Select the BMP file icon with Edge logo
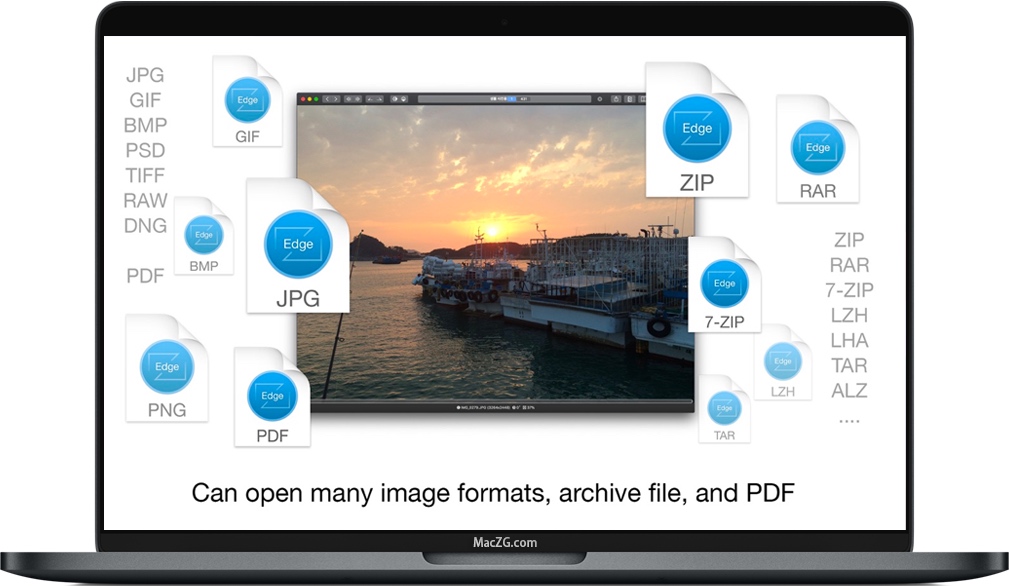1009x586 pixels. coord(203,236)
